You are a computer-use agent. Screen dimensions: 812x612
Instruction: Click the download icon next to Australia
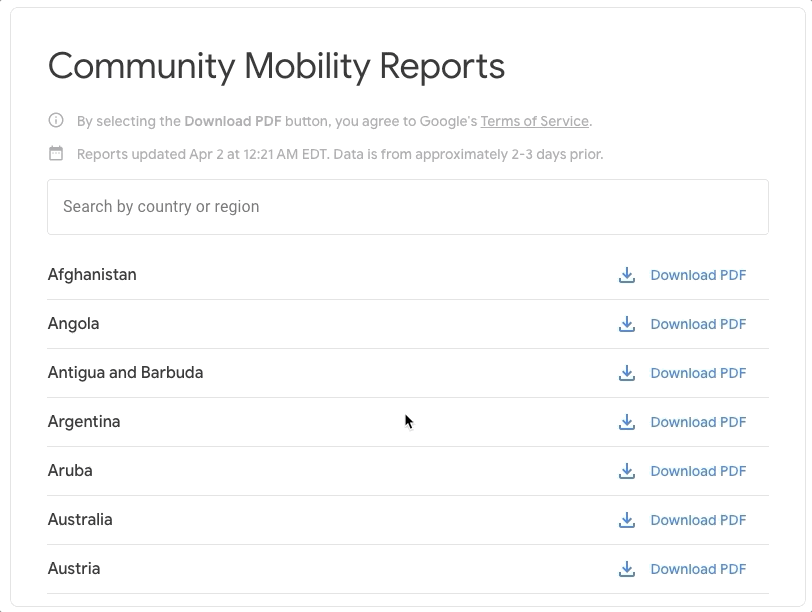tap(627, 520)
